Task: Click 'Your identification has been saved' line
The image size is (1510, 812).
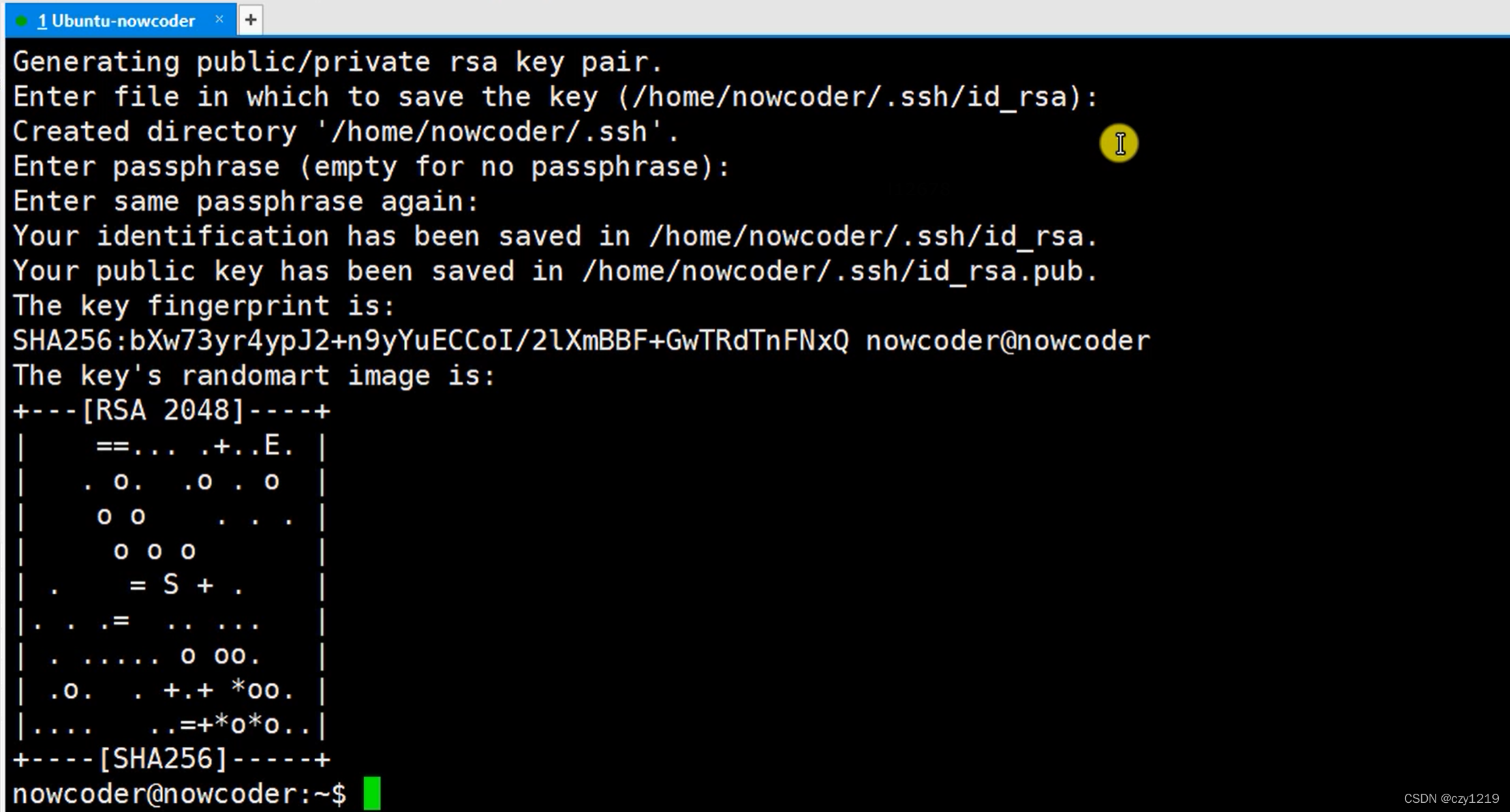Action: (555, 236)
